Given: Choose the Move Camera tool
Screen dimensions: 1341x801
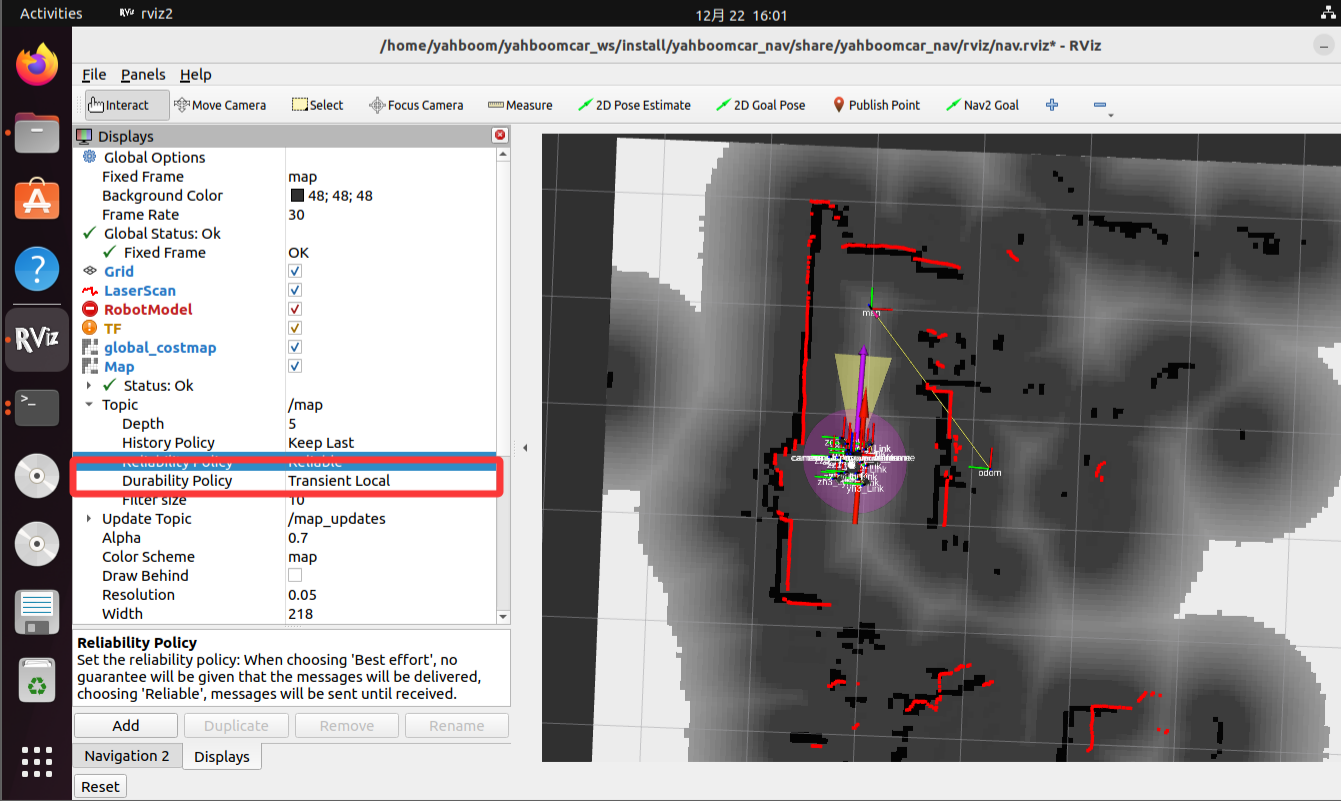Looking at the screenshot, I should (220, 105).
